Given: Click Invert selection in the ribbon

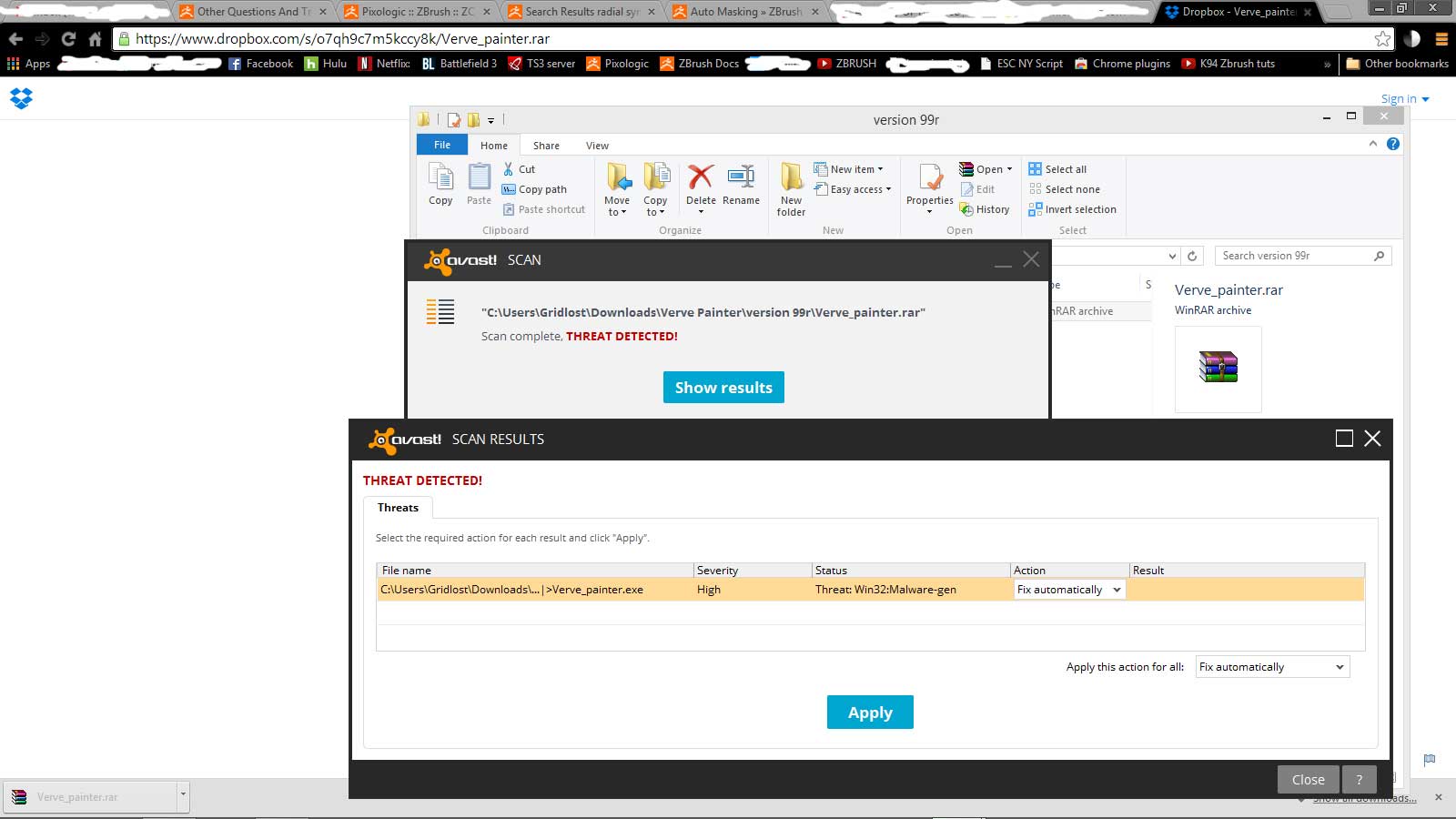Looking at the screenshot, I should [1073, 209].
